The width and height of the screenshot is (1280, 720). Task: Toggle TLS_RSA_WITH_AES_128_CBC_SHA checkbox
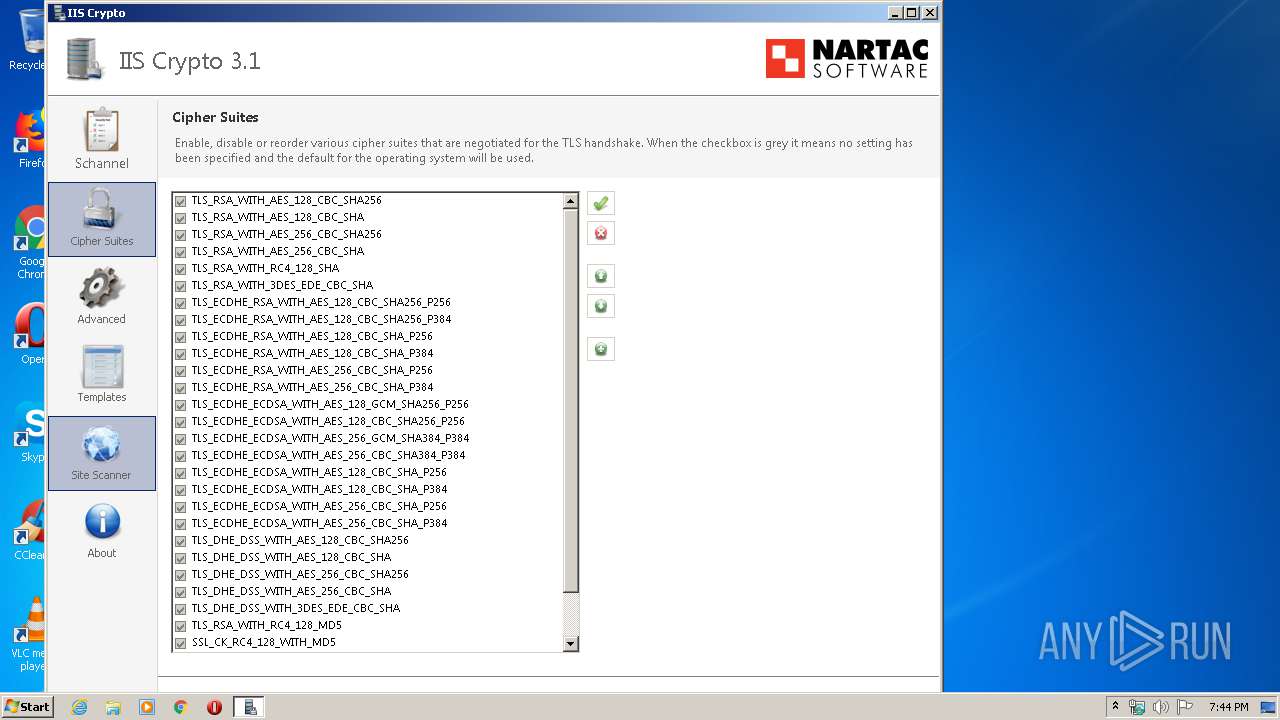(x=181, y=218)
